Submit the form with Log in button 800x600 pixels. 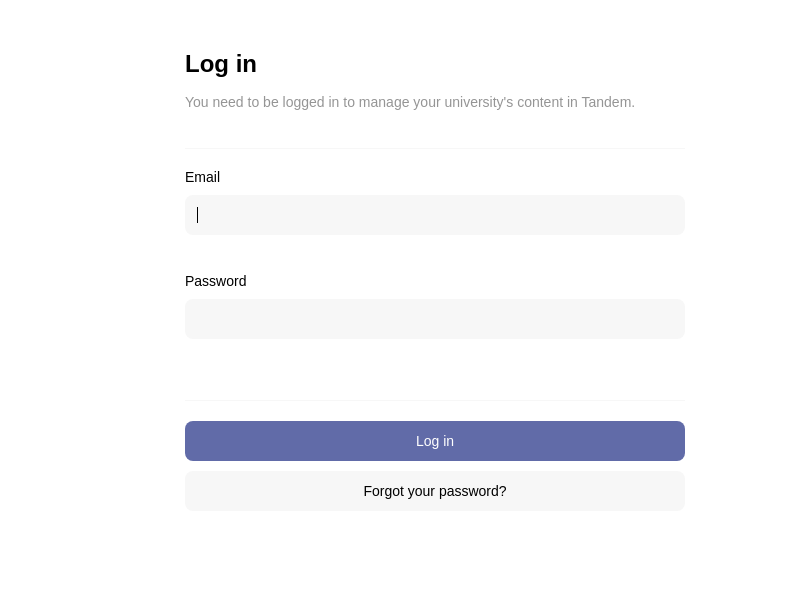435,441
